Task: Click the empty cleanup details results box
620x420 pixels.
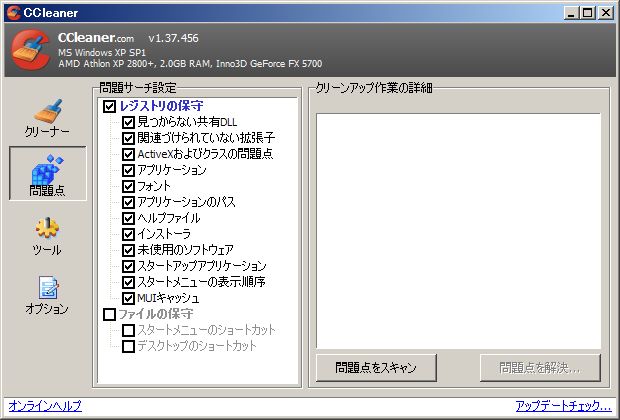Action: 458,231
